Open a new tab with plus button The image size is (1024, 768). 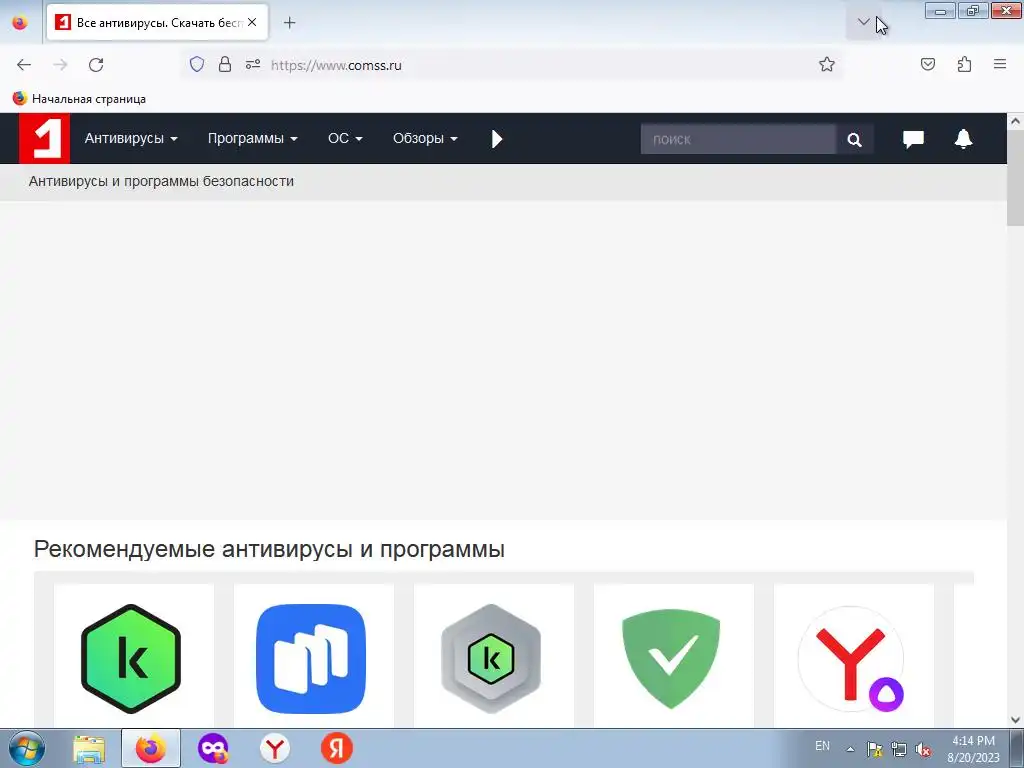[289, 23]
